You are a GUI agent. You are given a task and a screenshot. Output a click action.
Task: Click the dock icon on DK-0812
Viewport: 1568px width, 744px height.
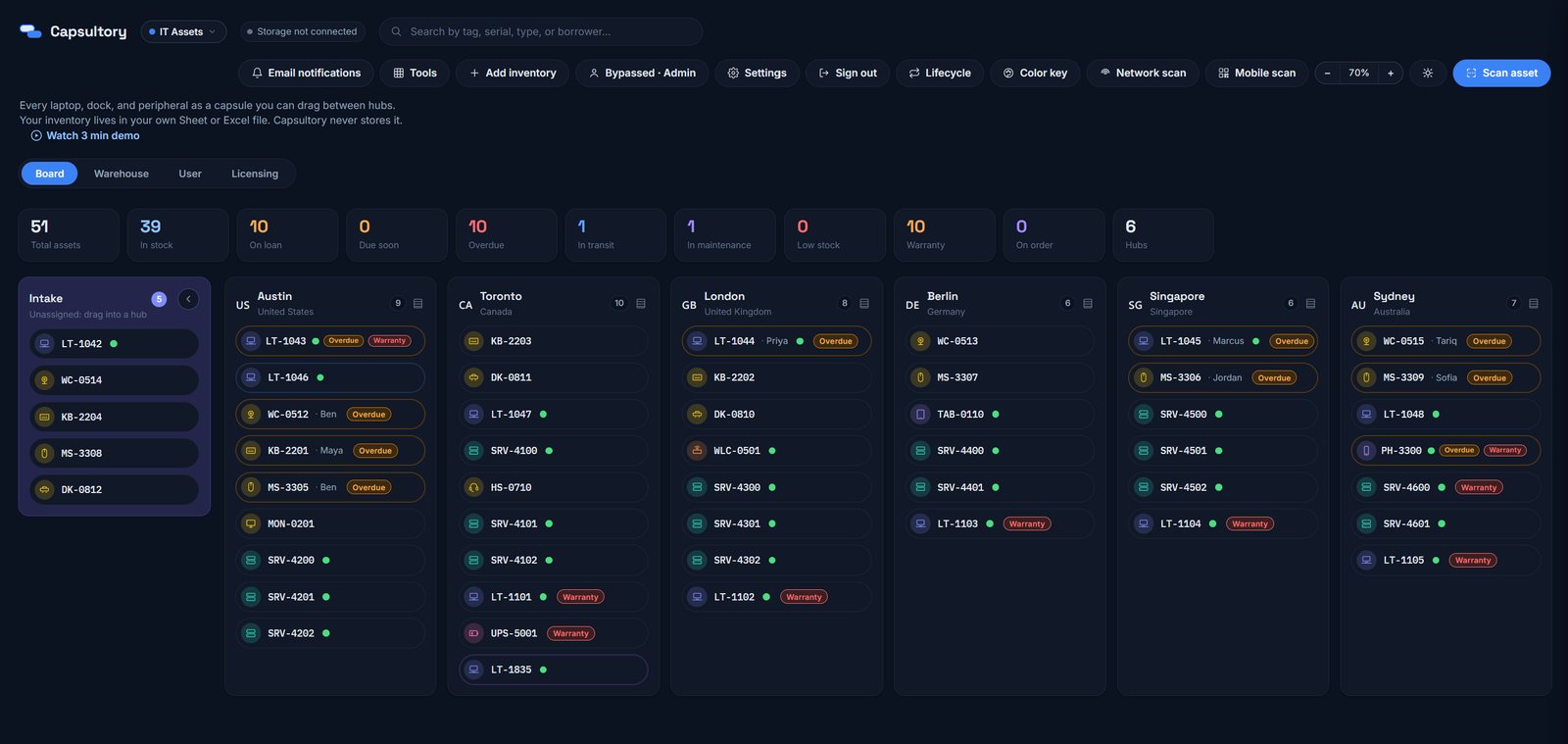(x=44, y=490)
